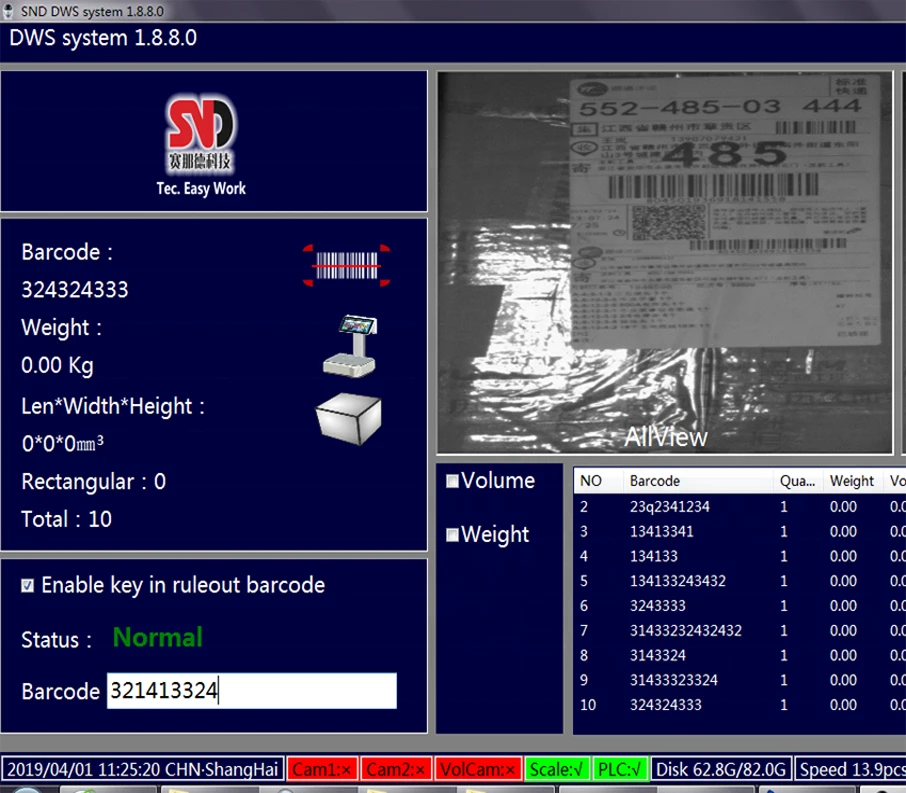Image resolution: width=906 pixels, height=793 pixels.
Task: Click the VolCam status indicator
Action: 478,769
